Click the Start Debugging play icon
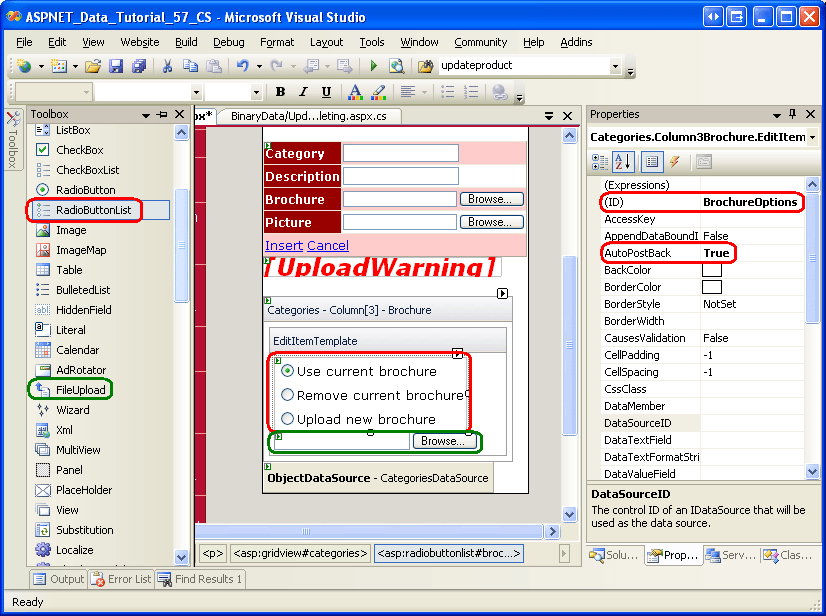 pyautogui.click(x=373, y=66)
